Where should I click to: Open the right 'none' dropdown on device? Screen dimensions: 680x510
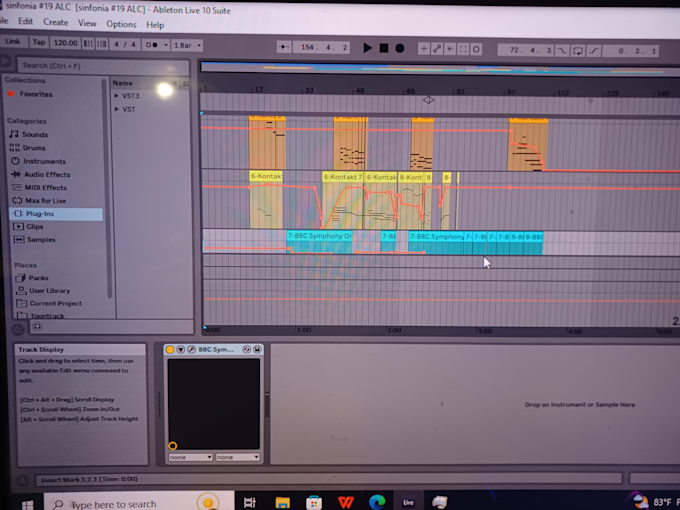pos(238,457)
